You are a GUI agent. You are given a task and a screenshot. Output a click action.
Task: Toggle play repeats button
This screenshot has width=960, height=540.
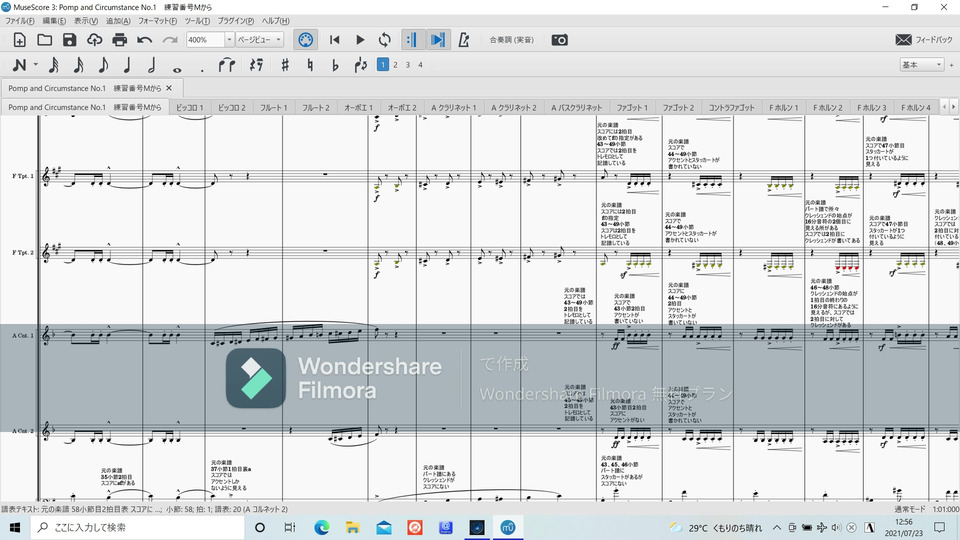412,40
